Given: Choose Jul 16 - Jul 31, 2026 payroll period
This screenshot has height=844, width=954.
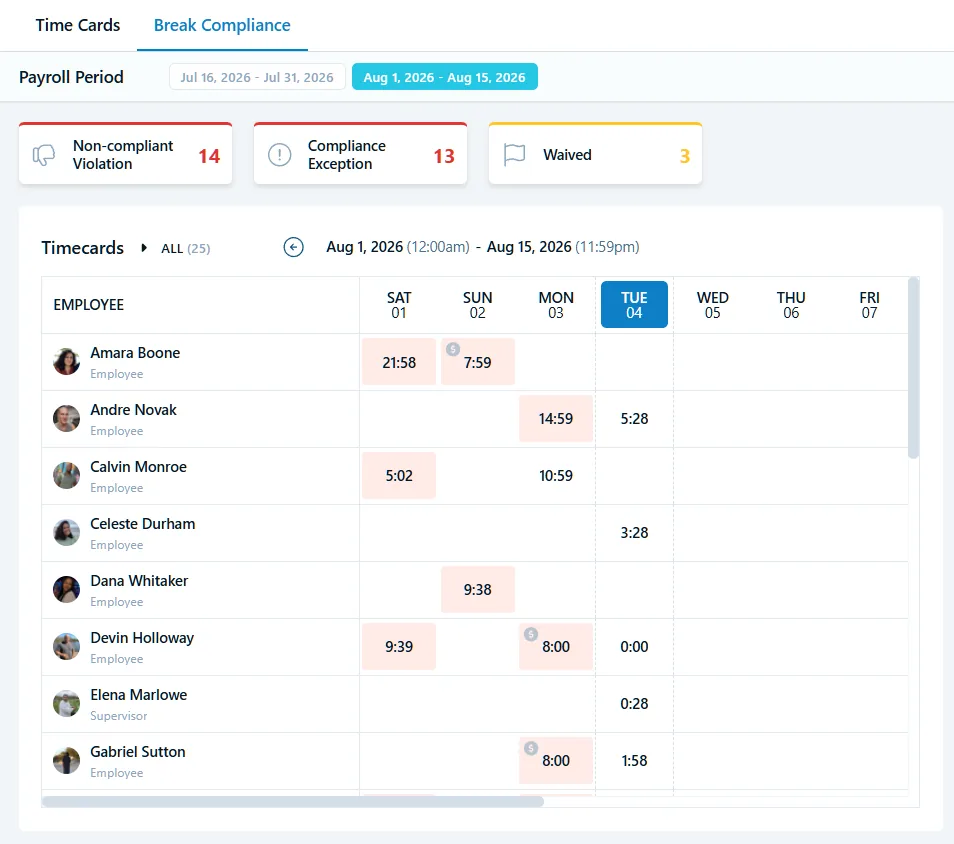Looking at the screenshot, I should 257,77.
